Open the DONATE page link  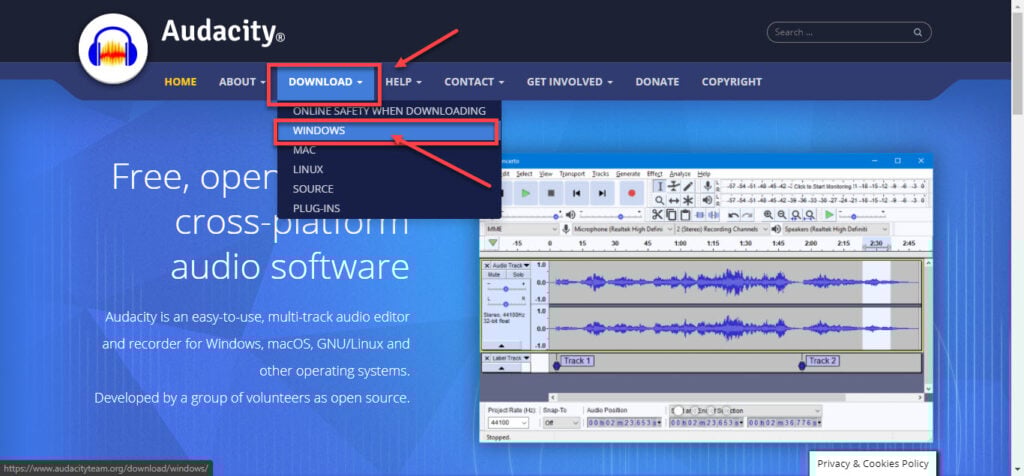coord(657,82)
